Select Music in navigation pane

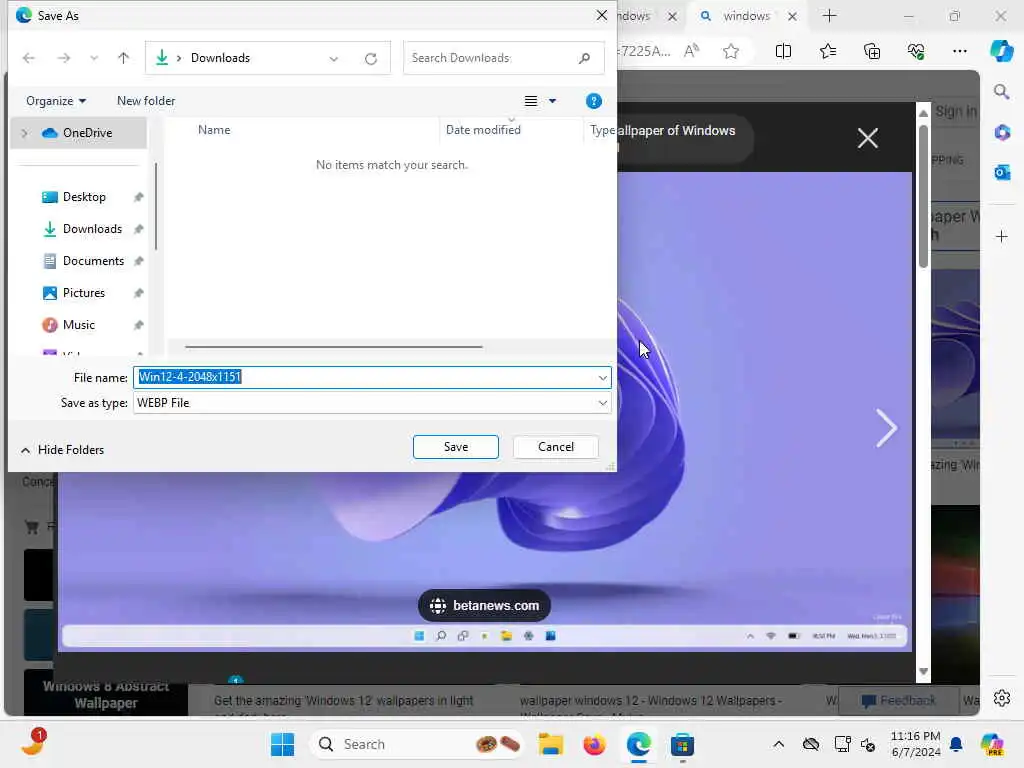click(x=78, y=325)
